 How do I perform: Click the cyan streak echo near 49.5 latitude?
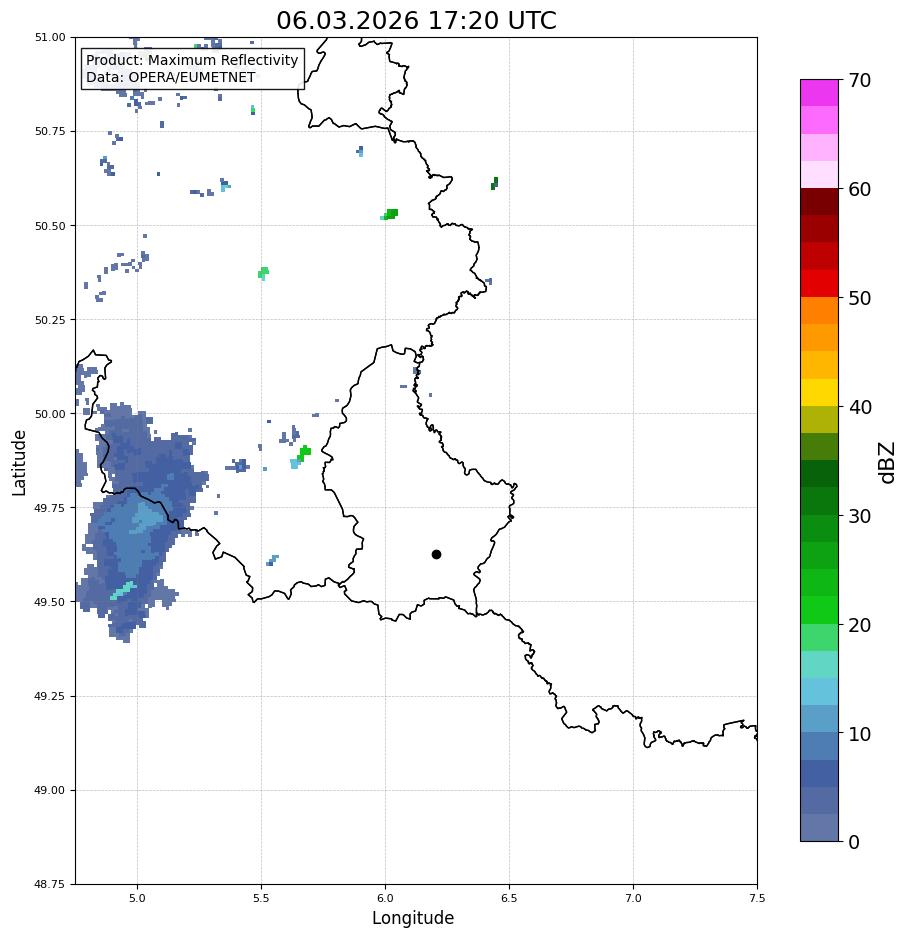click(x=124, y=590)
